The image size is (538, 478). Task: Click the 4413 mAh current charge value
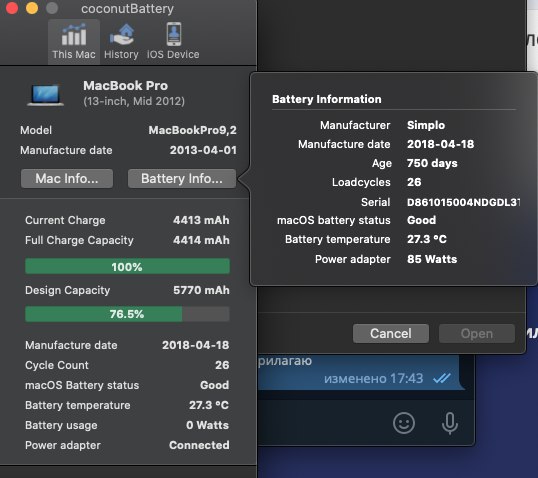pyautogui.click(x=201, y=220)
